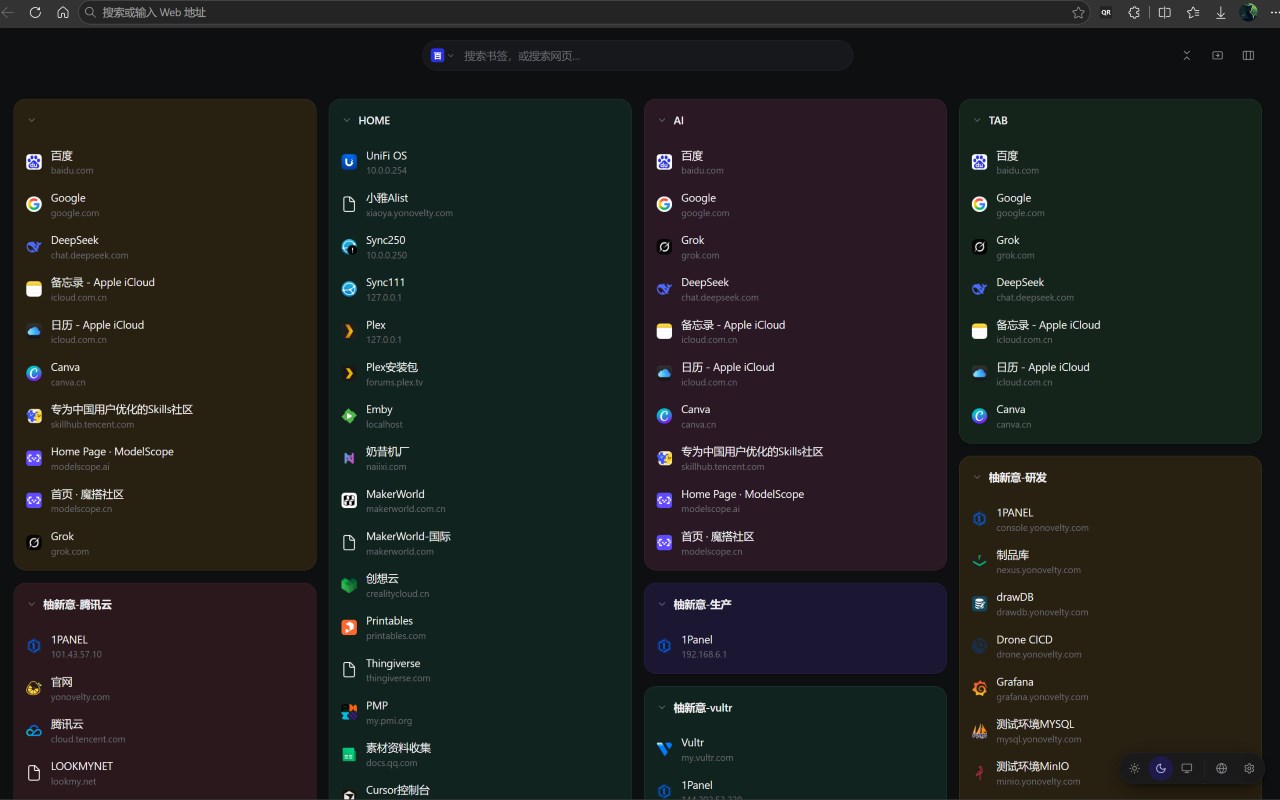Click the three-column layout icon
This screenshot has height=800, width=1280.
(1248, 56)
